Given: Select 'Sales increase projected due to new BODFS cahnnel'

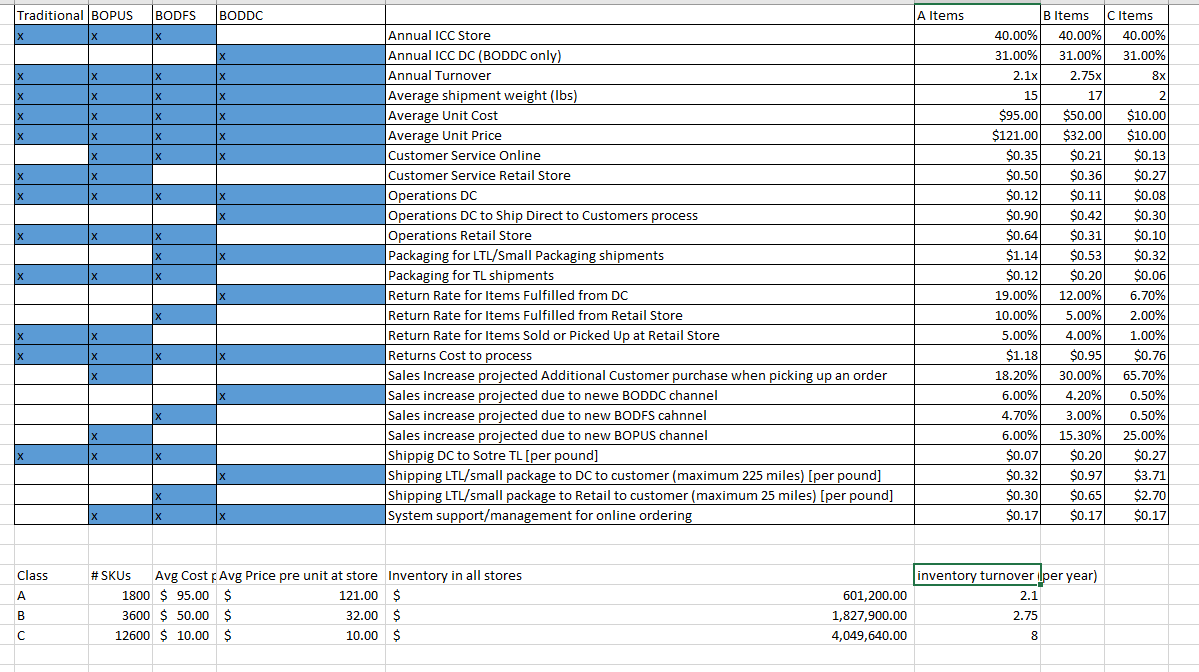Looking at the screenshot, I should pyautogui.click(x=650, y=415).
